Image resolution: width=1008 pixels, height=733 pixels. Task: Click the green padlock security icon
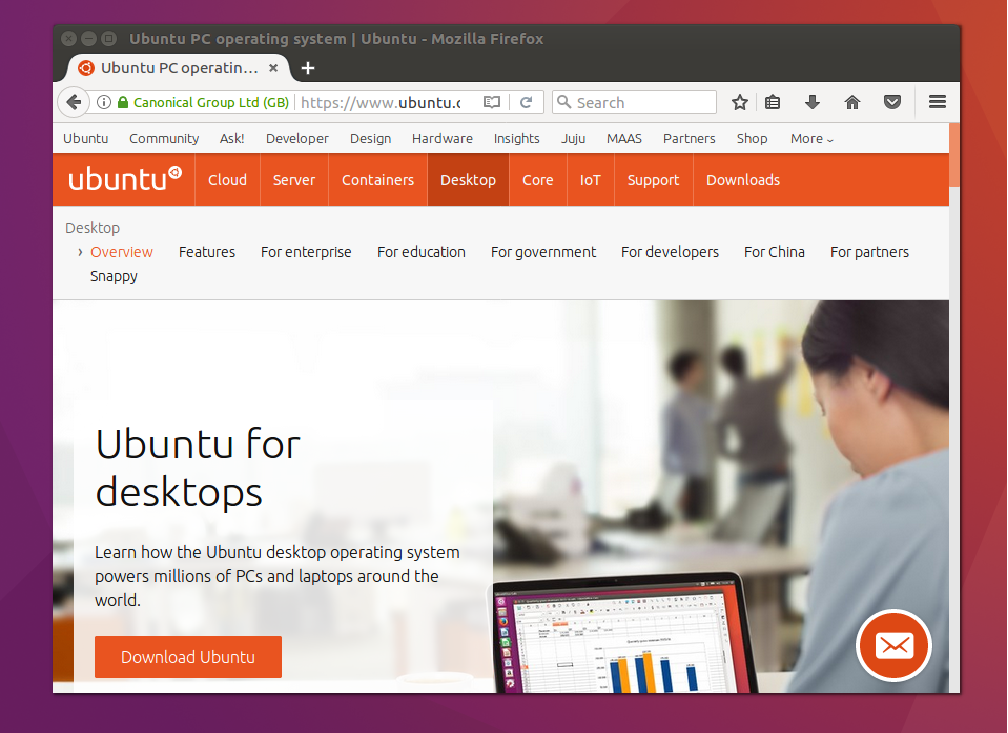click(x=123, y=102)
